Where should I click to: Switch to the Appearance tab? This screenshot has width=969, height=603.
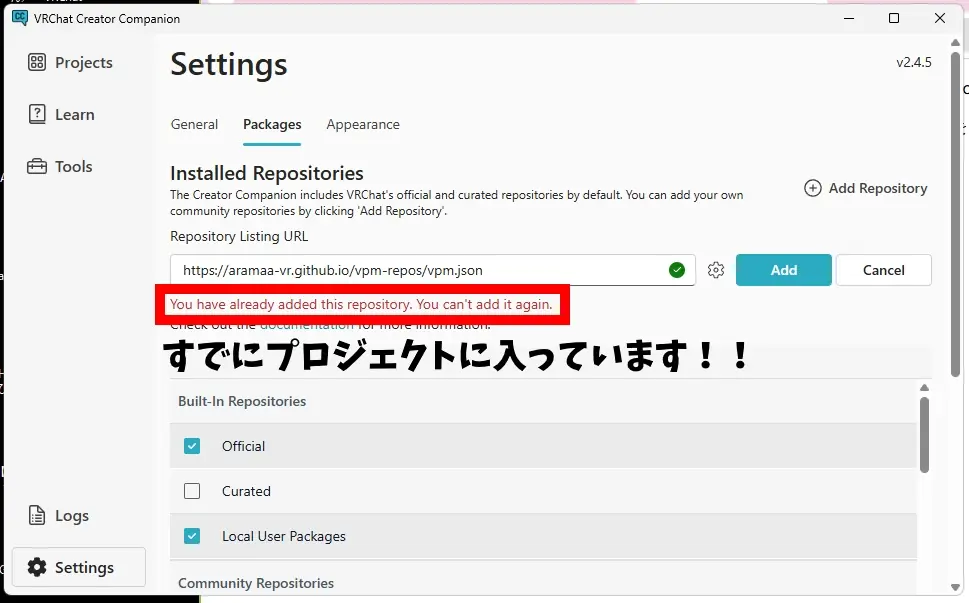point(362,124)
